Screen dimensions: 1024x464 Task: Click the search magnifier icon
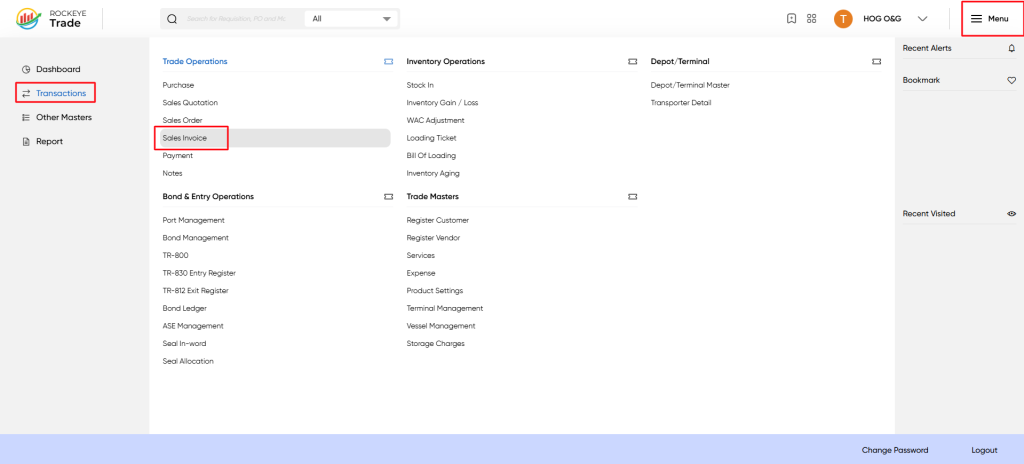pyautogui.click(x=172, y=19)
